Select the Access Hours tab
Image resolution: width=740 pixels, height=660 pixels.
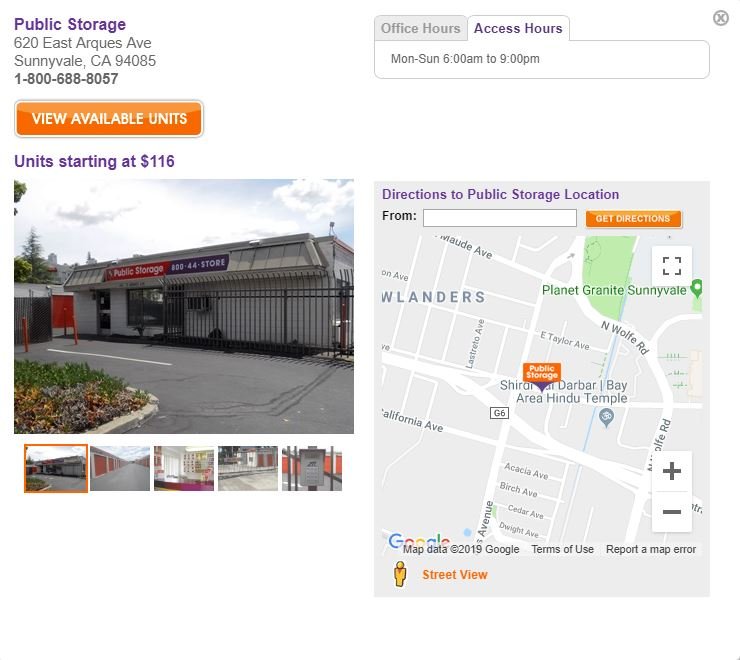(x=518, y=28)
